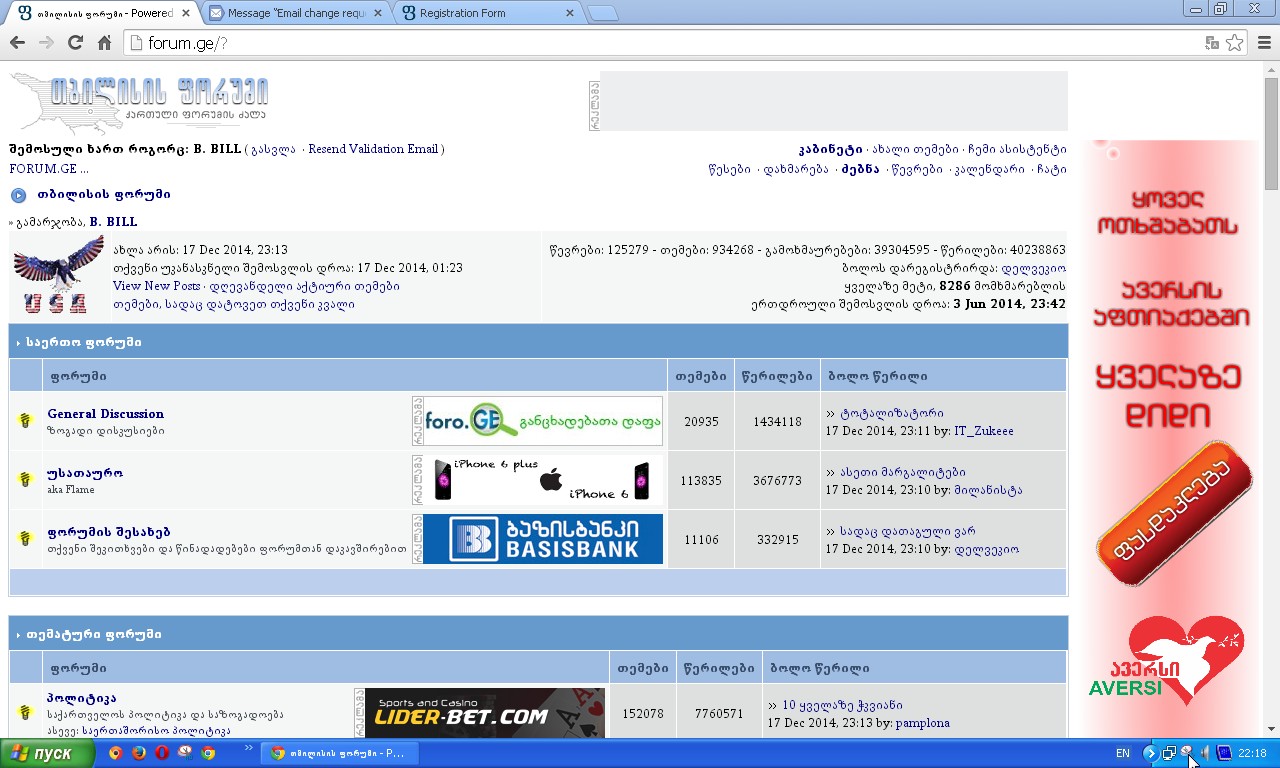1280x768 pixels.
Task: Click the пуск Start button
Action: click(45, 753)
